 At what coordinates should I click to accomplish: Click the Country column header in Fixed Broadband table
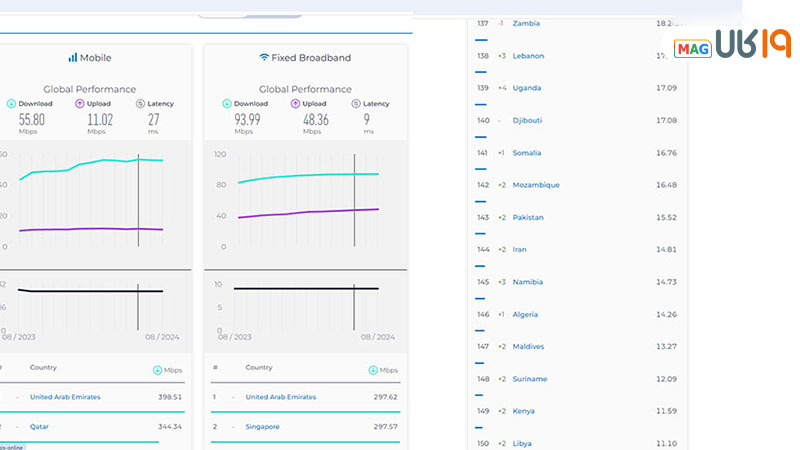point(258,368)
